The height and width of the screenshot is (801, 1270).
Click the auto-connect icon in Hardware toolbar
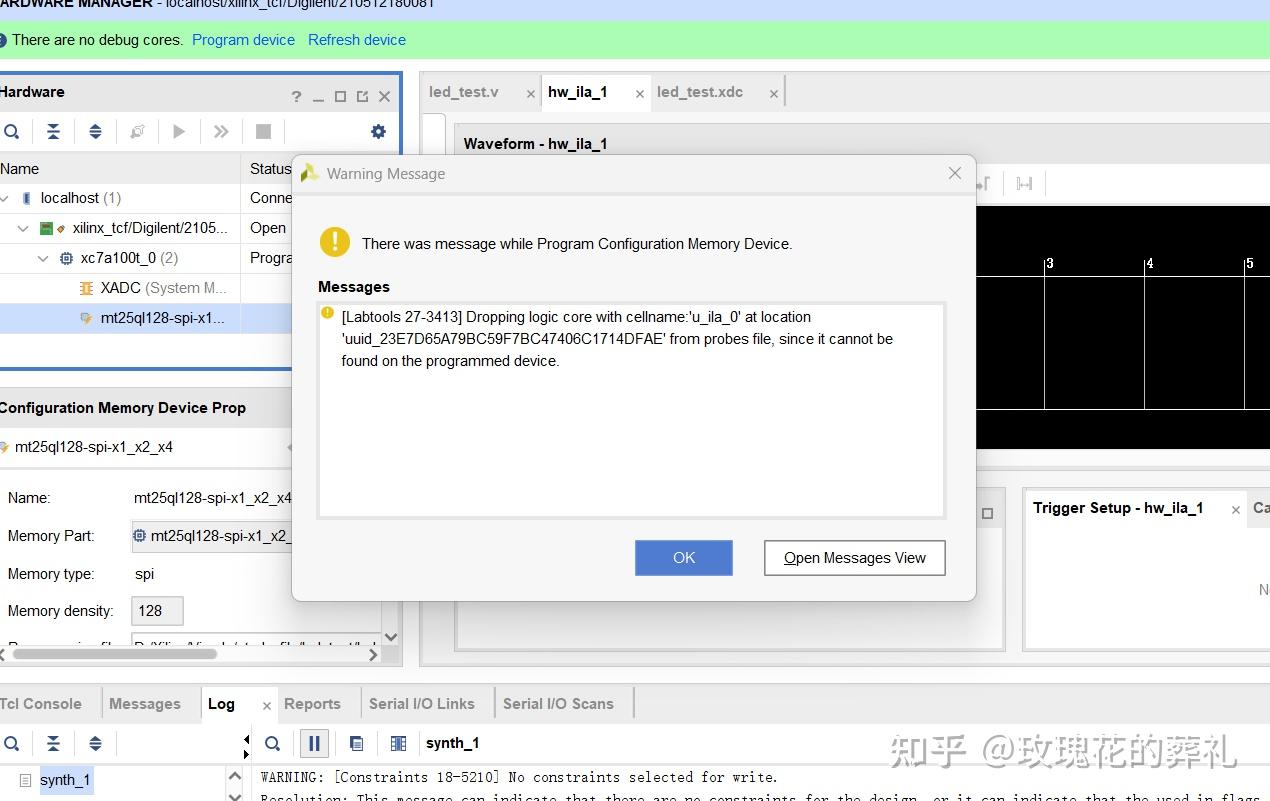pyautogui.click(x=137, y=131)
